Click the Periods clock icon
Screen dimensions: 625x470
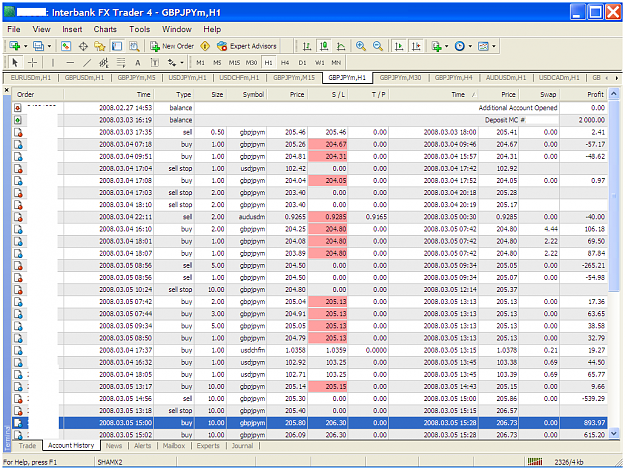(460, 46)
